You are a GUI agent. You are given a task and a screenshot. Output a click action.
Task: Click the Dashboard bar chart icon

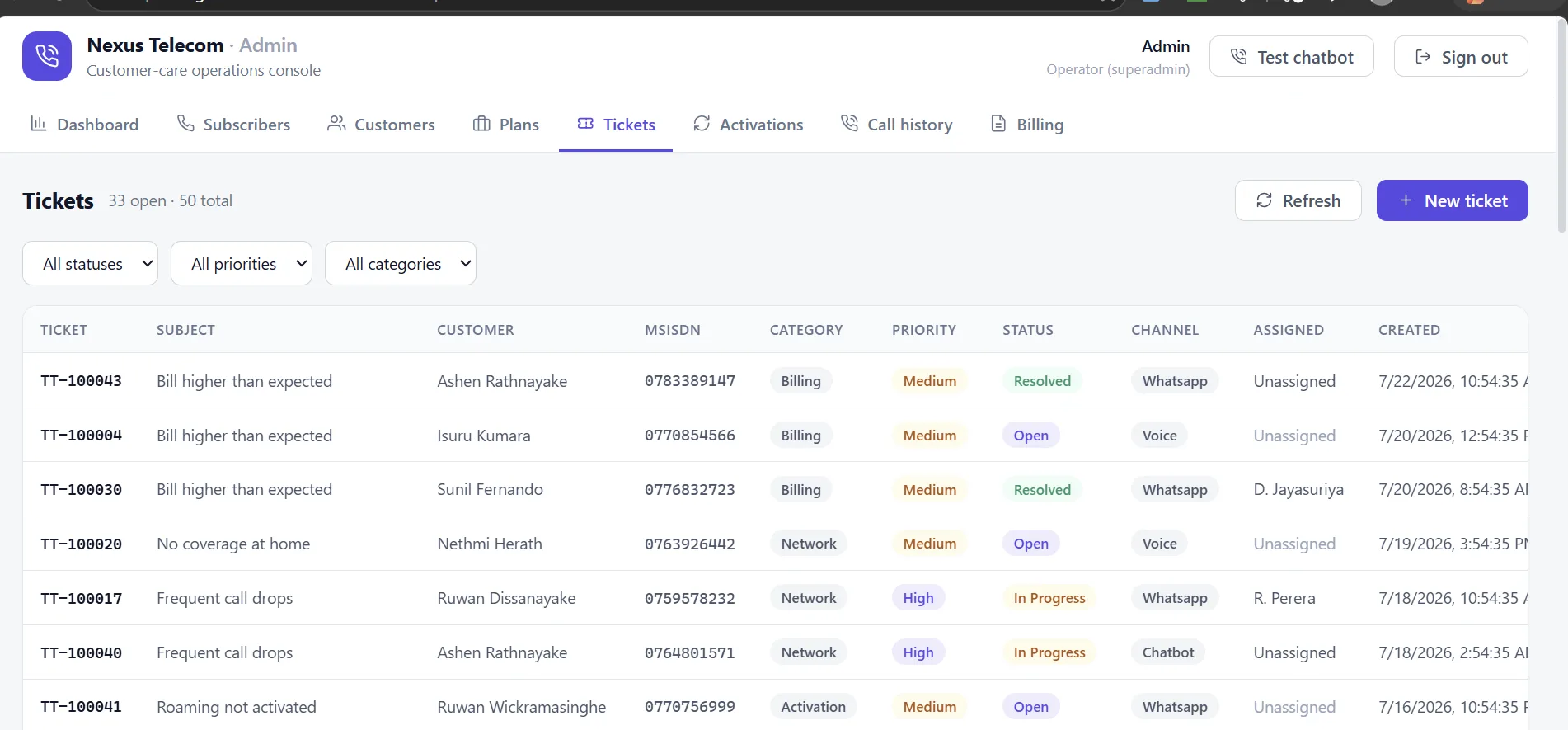[39, 124]
